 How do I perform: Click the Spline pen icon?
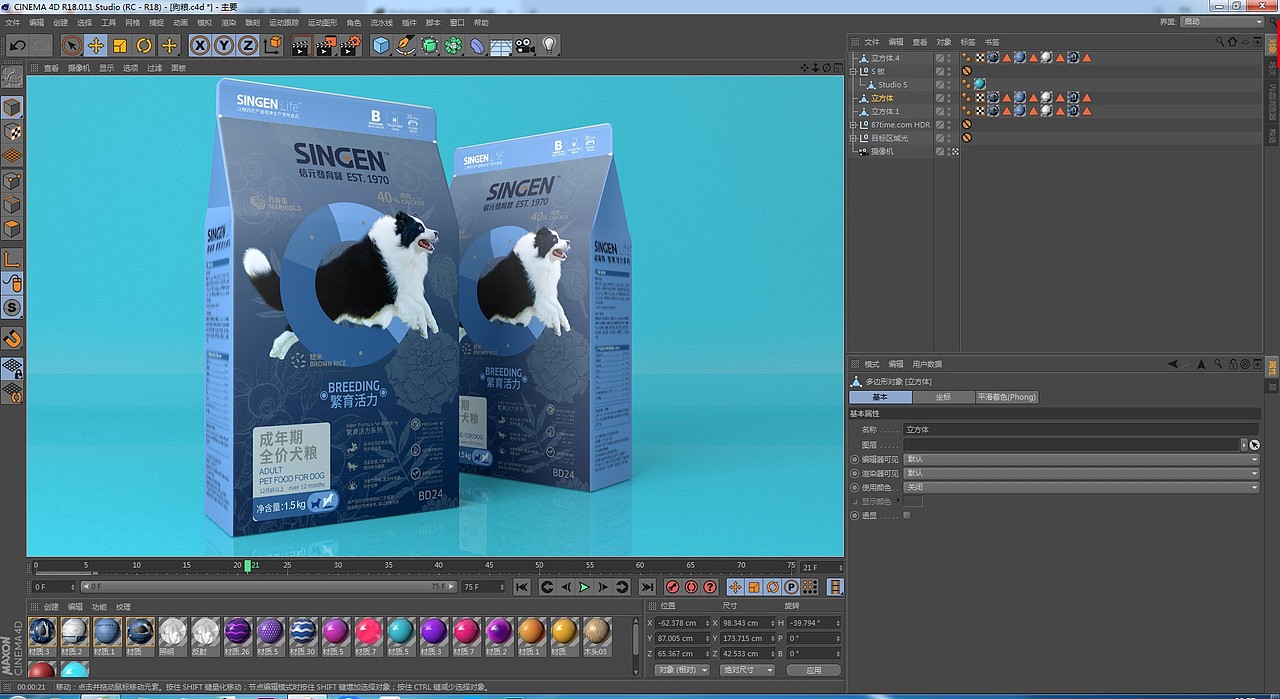(x=405, y=45)
